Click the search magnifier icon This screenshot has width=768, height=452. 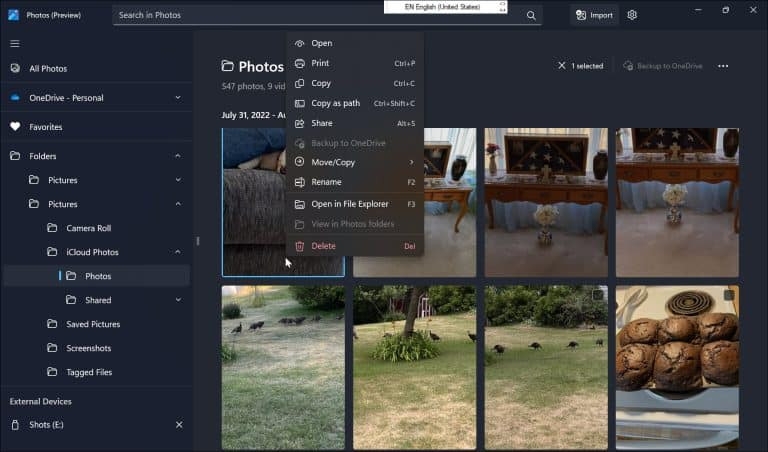click(531, 15)
